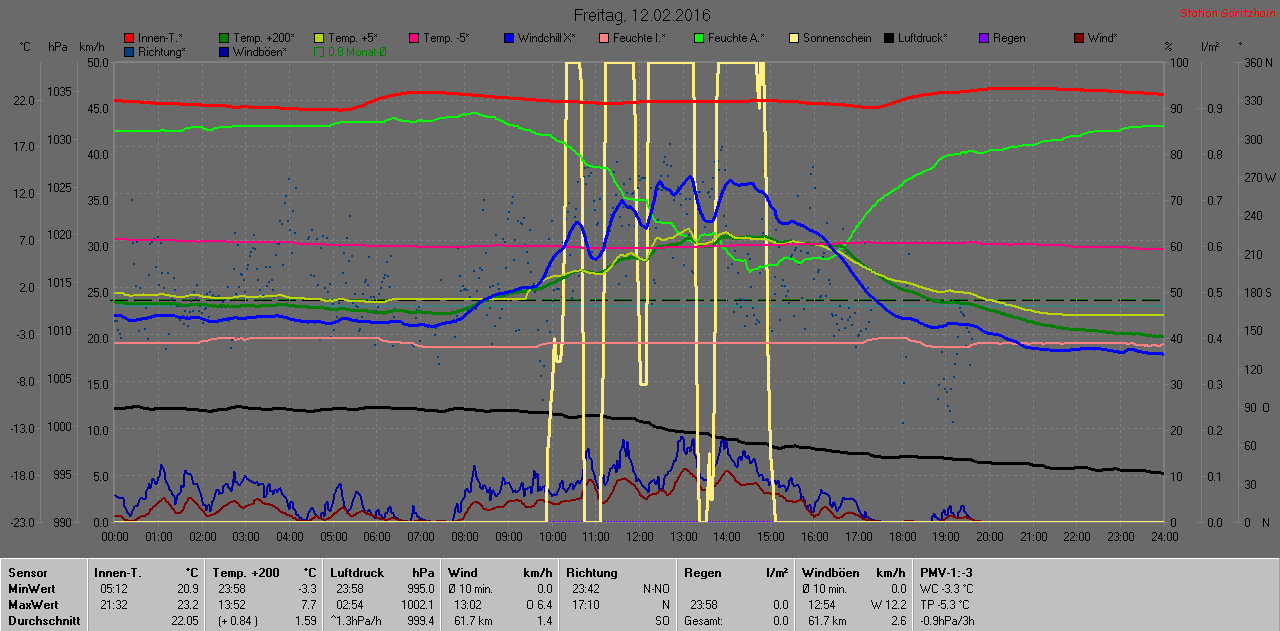Click the pink Temp. -5 legend icon
The image size is (1280, 631).
click(414, 38)
